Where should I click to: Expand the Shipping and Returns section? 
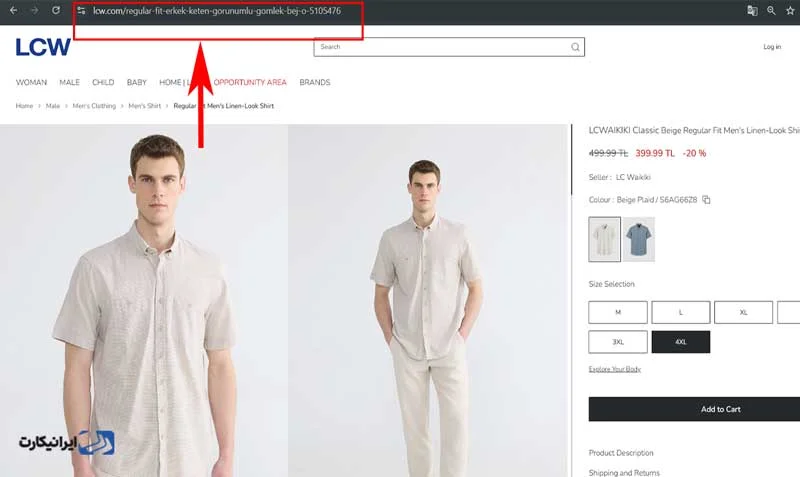[624, 472]
